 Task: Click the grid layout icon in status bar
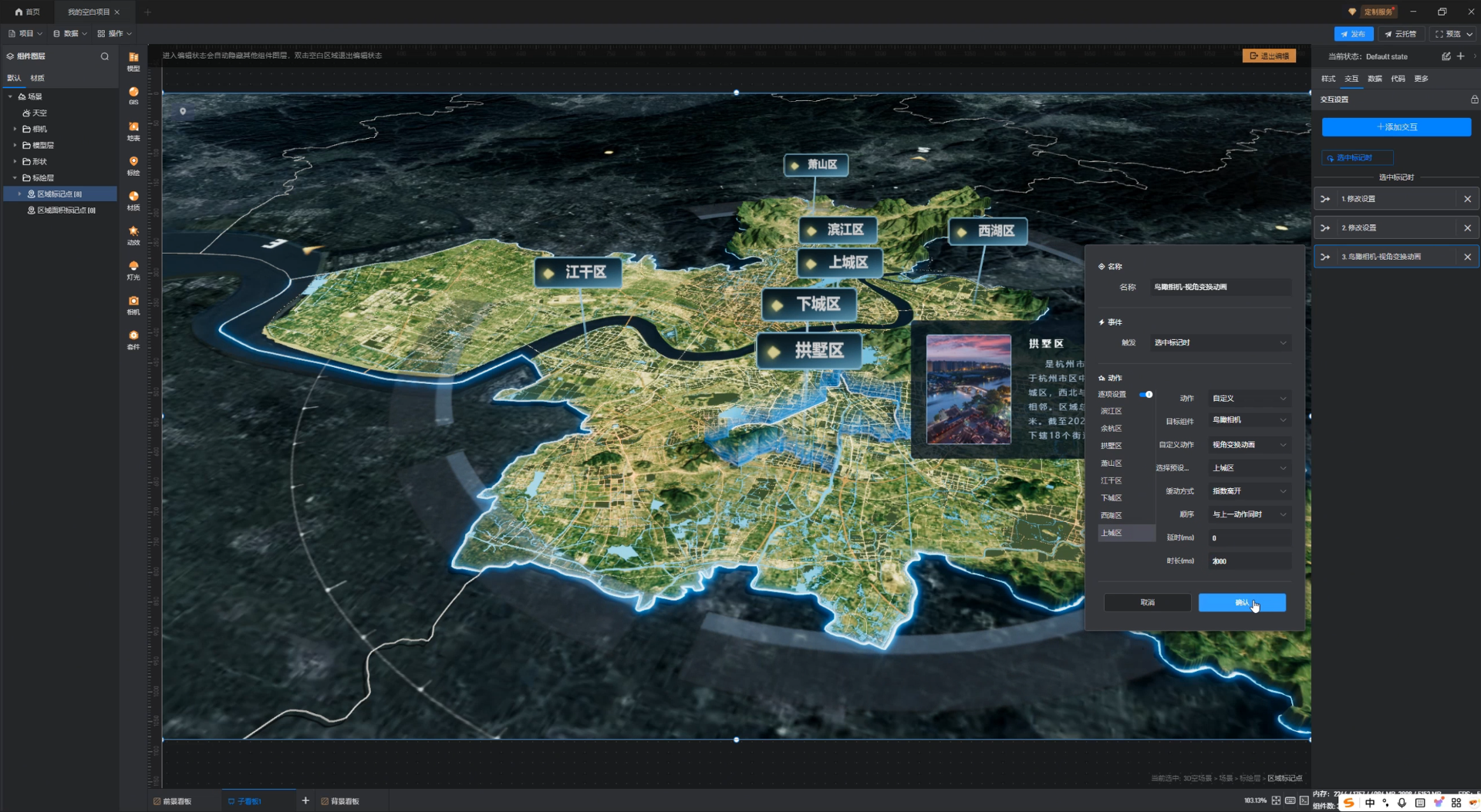(1276, 800)
